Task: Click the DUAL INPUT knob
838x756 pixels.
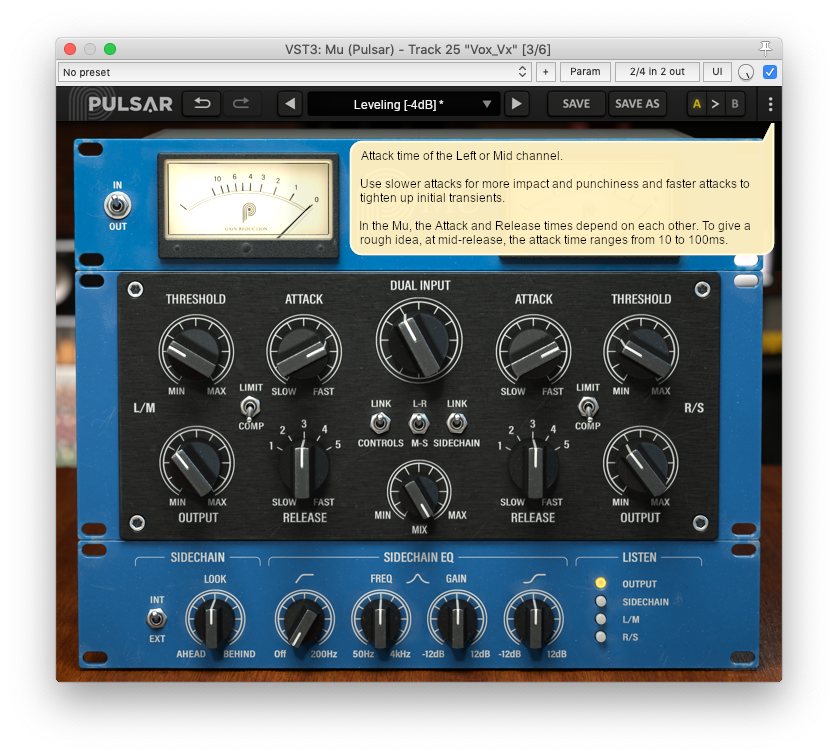Action: [x=419, y=341]
